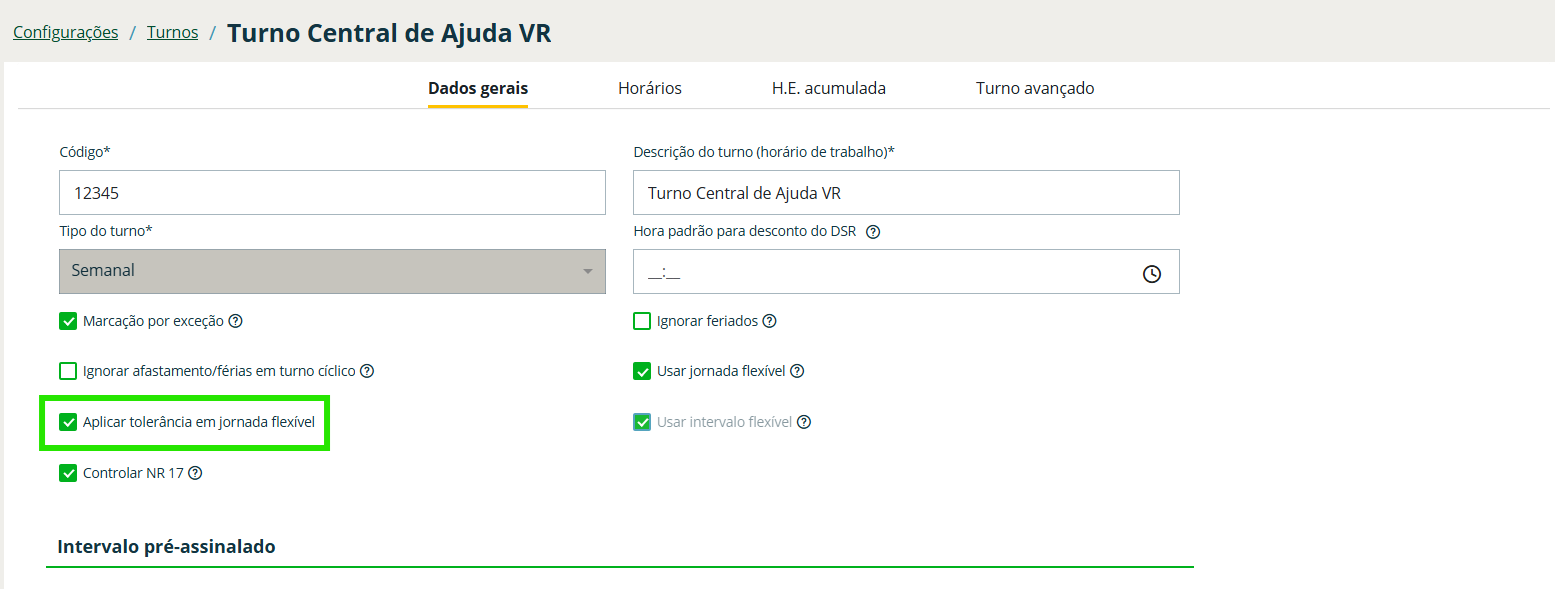Click help icon for Hora padrão desconto DSR
This screenshot has height=589, width=1555.
[x=873, y=232]
